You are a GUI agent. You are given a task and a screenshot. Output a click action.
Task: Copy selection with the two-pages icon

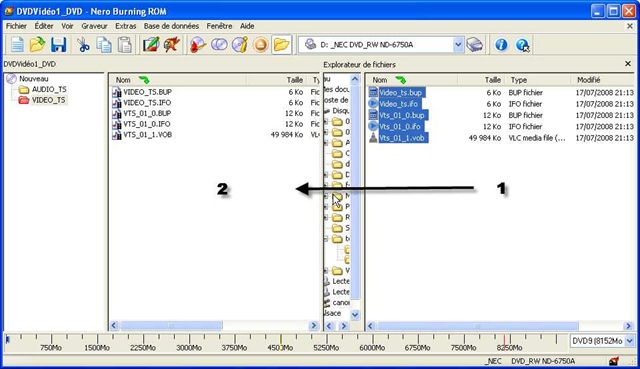(104, 44)
